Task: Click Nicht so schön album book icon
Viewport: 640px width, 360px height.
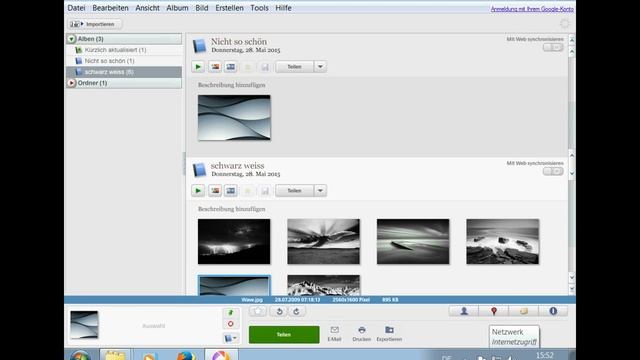Action: coord(199,46)
